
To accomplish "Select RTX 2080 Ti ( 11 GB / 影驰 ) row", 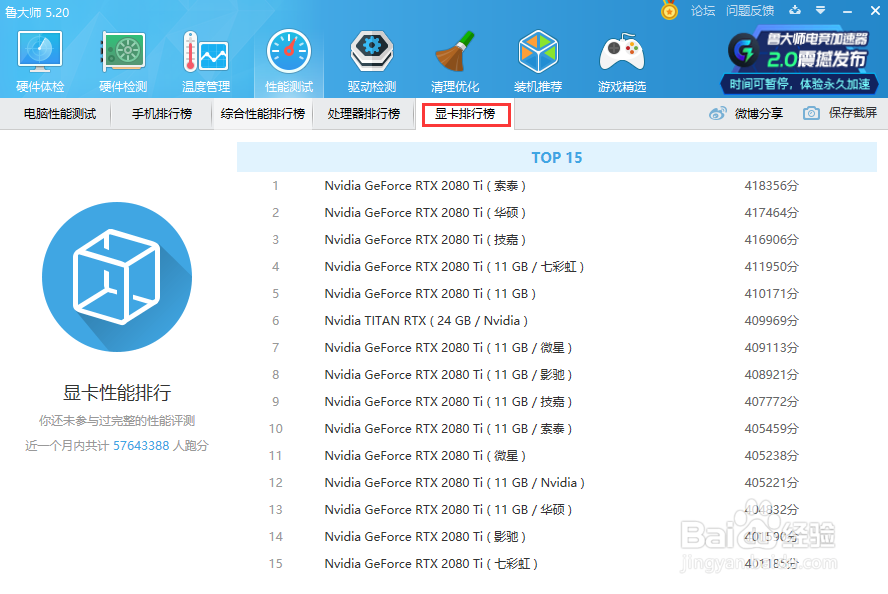I will coord(557,375).
